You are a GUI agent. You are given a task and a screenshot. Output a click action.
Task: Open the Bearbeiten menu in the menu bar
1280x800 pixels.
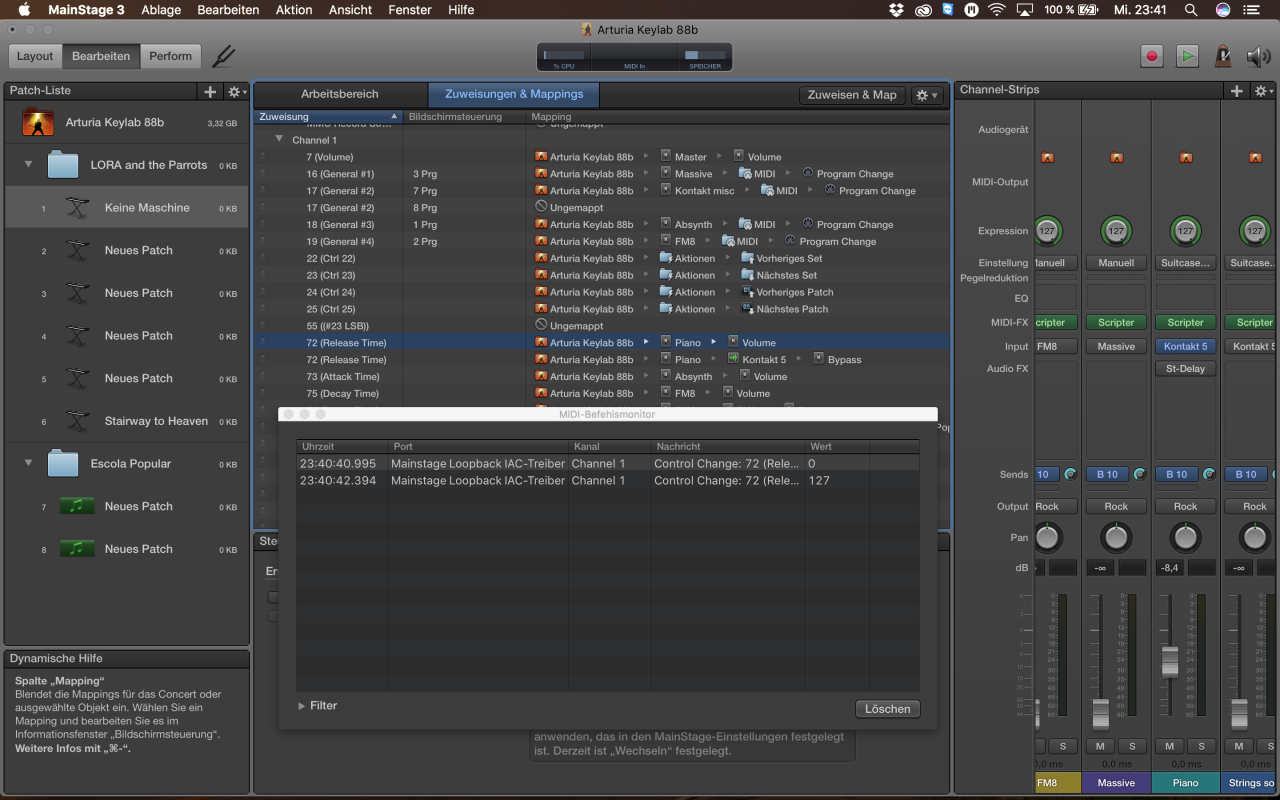(x=228, y=10)
